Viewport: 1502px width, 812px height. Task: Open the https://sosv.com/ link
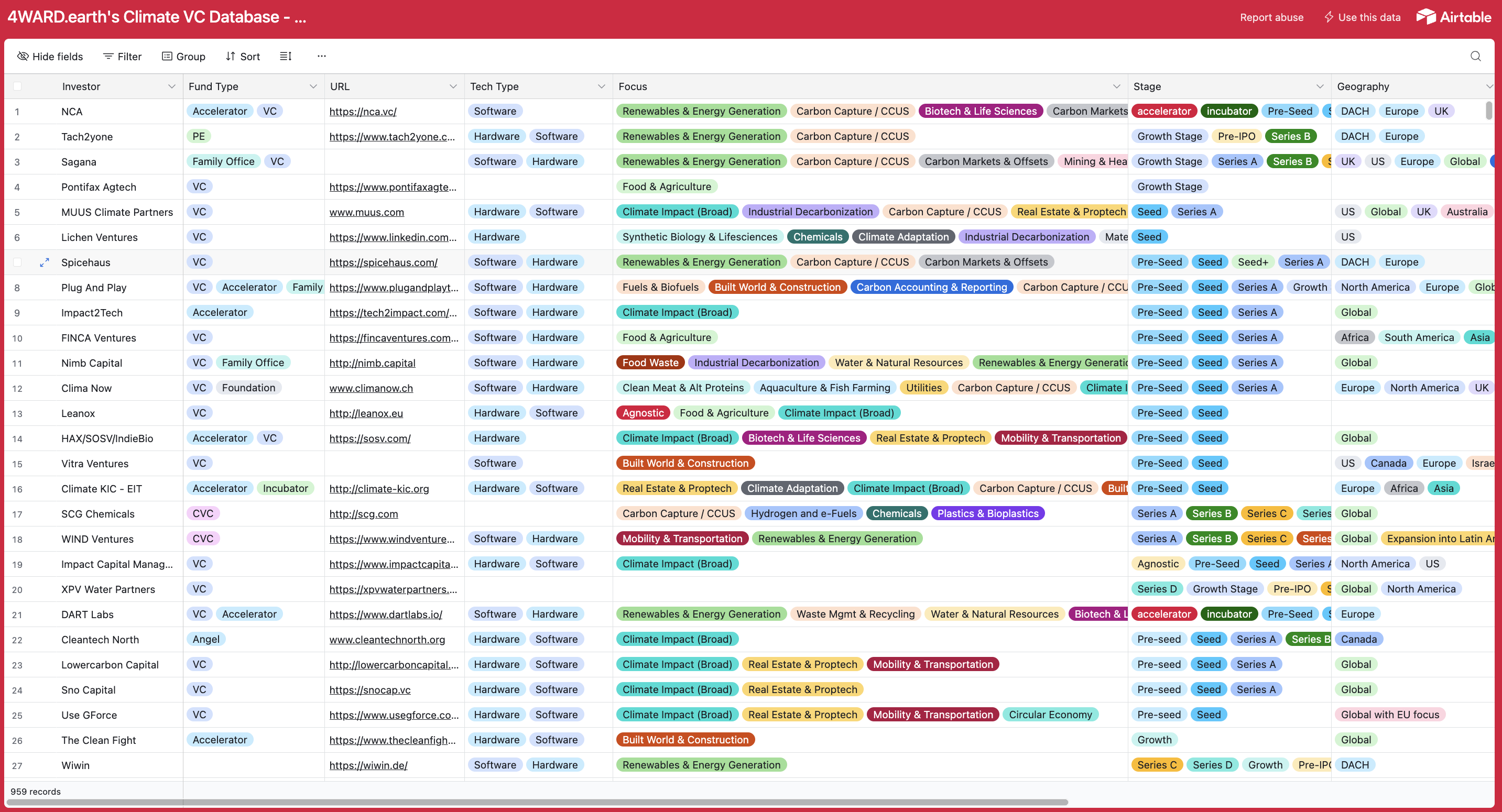(369, 438)
